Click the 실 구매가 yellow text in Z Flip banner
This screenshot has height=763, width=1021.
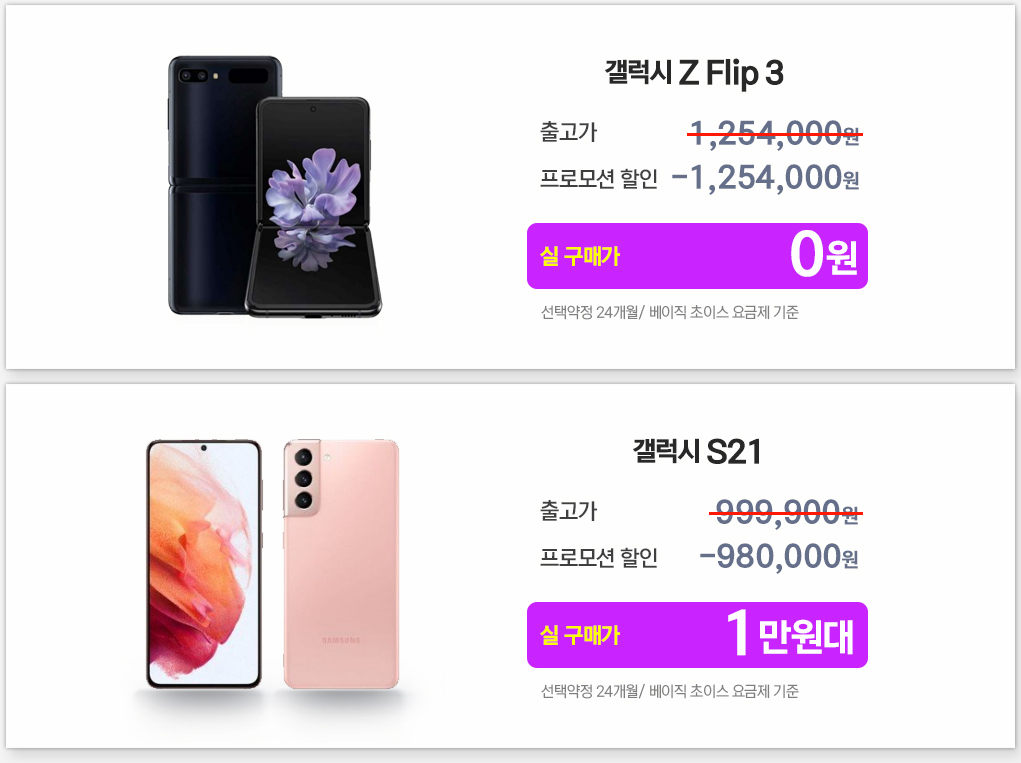580,256
